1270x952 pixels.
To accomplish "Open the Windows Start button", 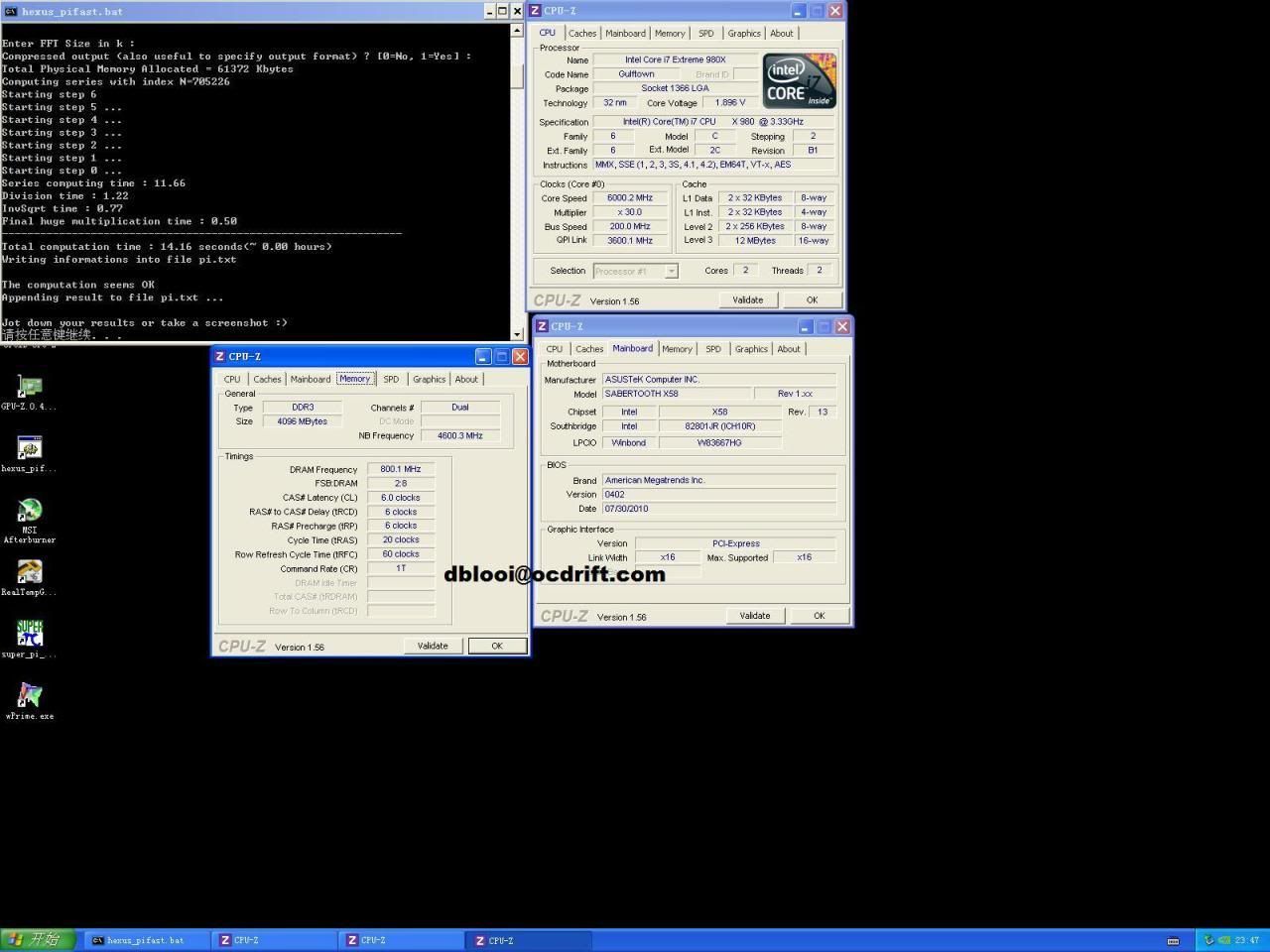I will [37, 939].
